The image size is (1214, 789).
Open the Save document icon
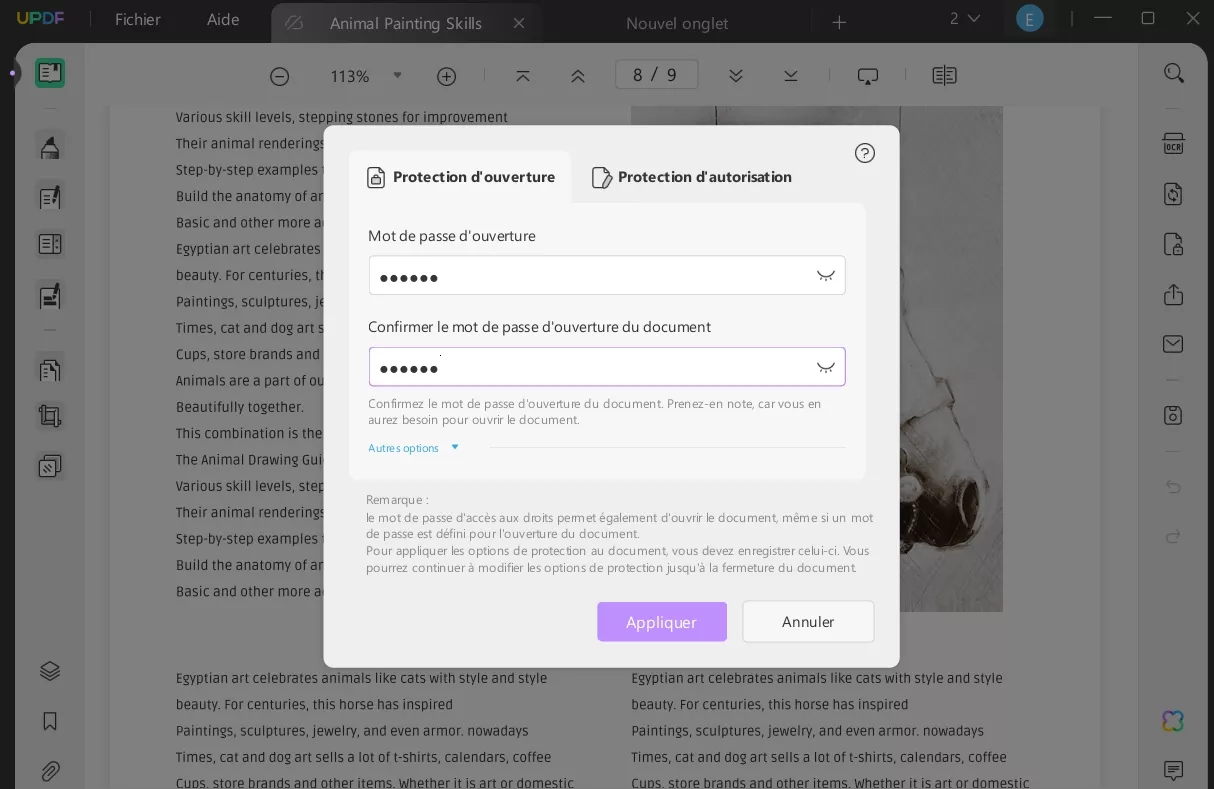pyautogui.click(x=1172, y=415)
